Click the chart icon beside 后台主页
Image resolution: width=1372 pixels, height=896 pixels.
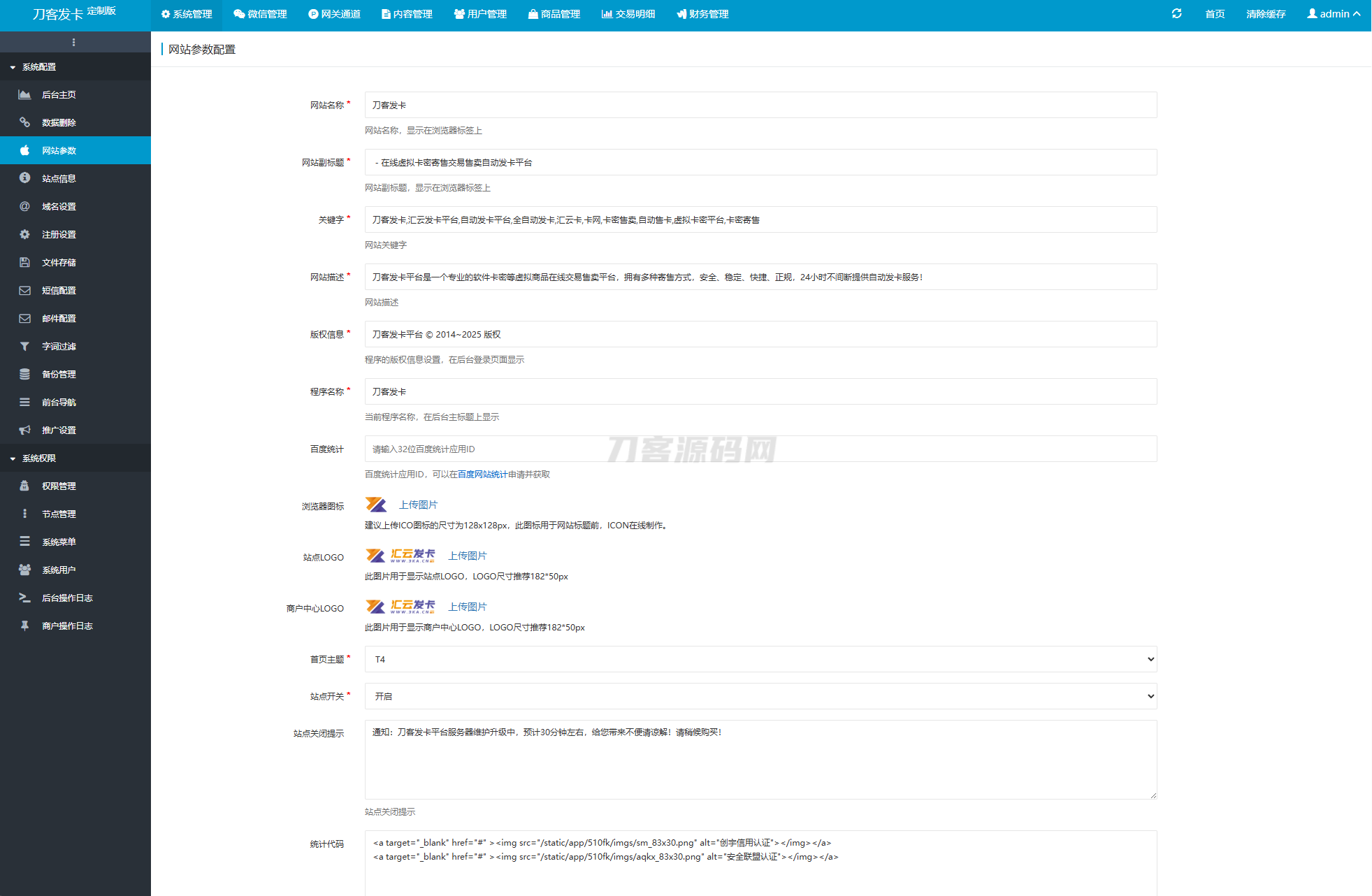coord(24,94)
